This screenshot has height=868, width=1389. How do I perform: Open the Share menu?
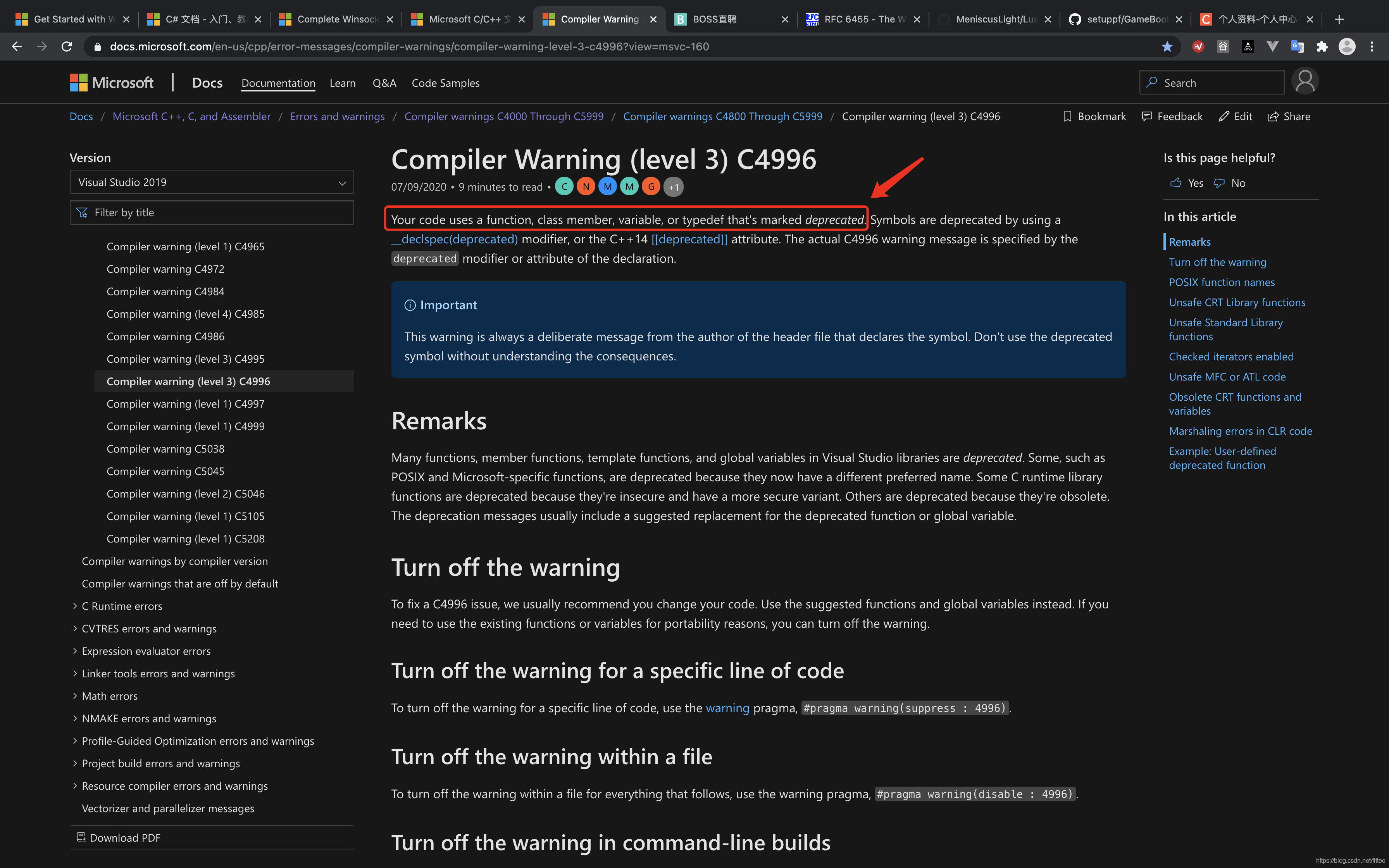pos(1289,117)
